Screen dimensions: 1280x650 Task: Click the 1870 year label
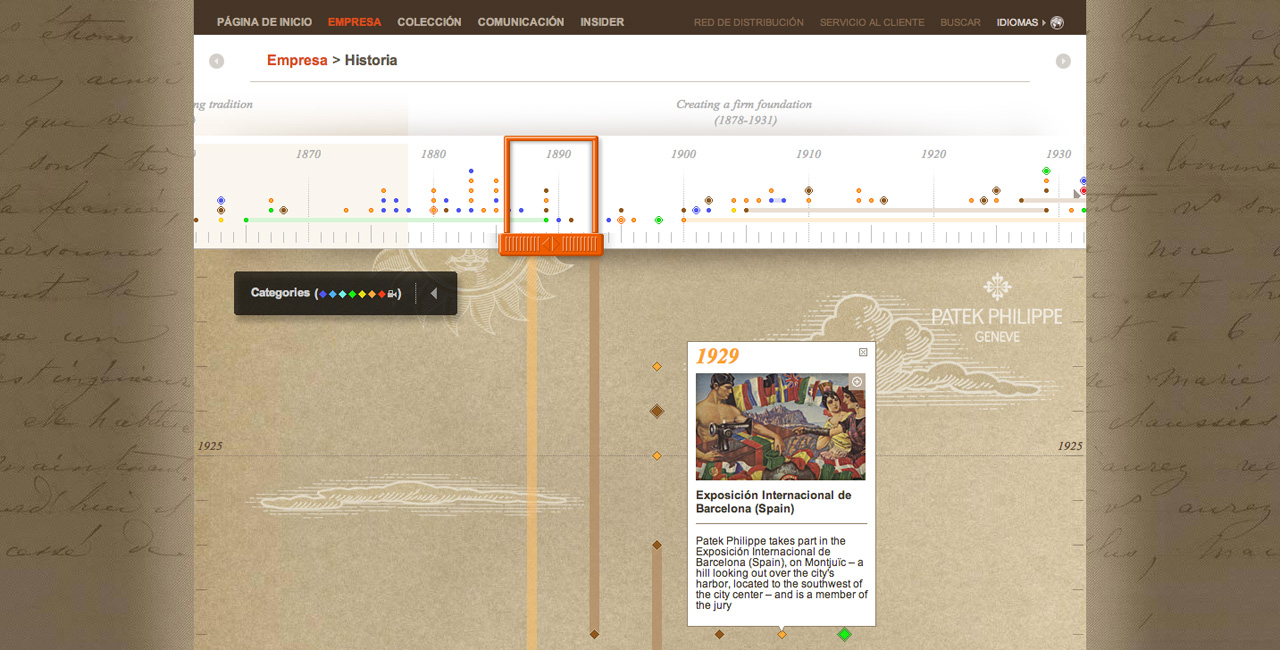pos(308,154)
